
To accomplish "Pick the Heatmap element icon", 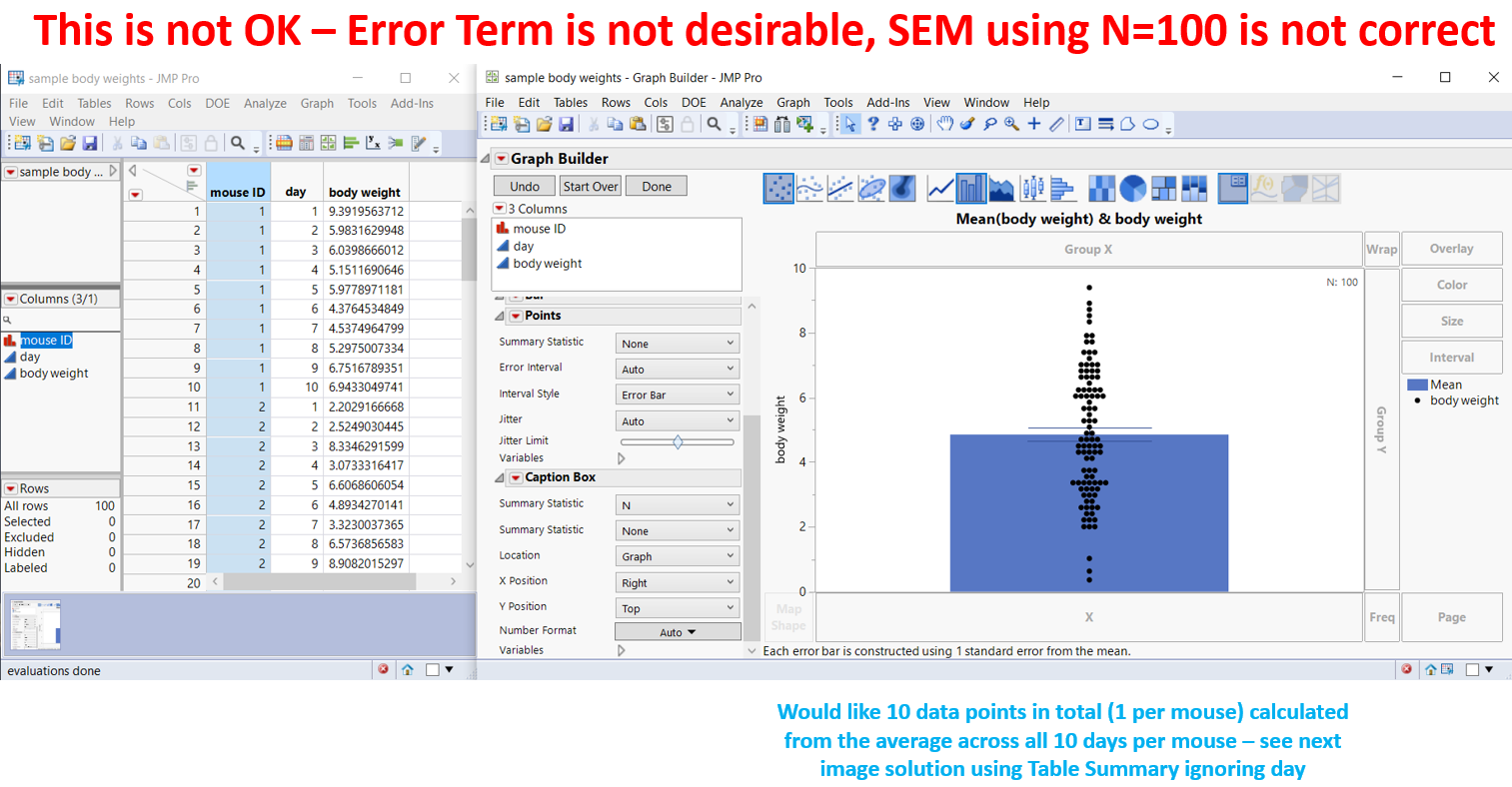I will [1101, 188].
